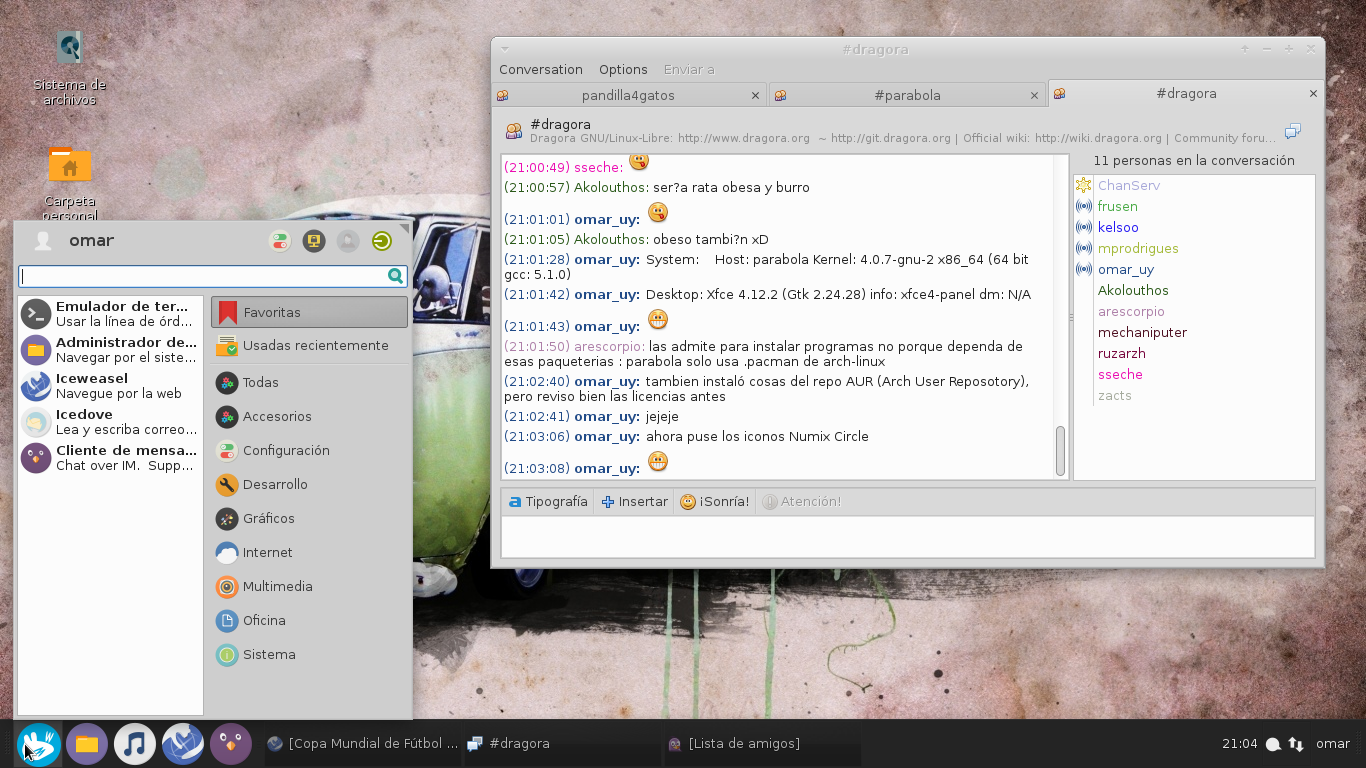This screenshot has width=1366, height=768.
Task: Close the #parabola tab
Action: [x=1034, y=95]
